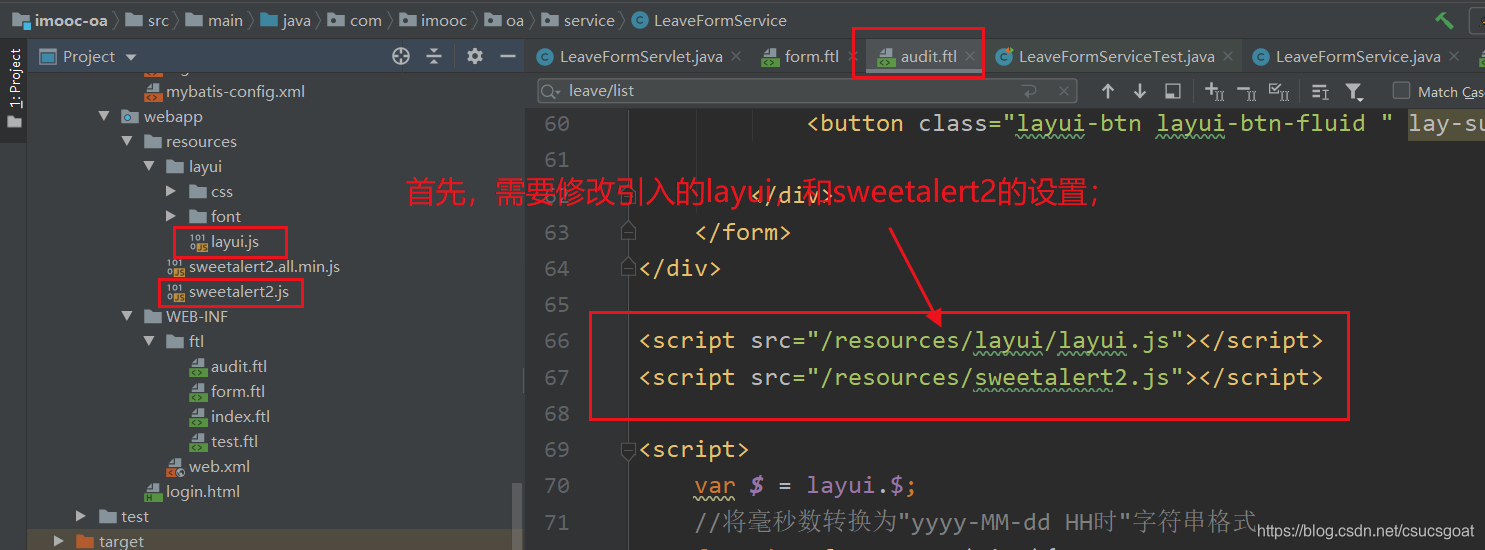This screenshot has width=1485, height=550.
Task: Close the LeaveFormServlet.java tab
Action: tap(736, 57)
